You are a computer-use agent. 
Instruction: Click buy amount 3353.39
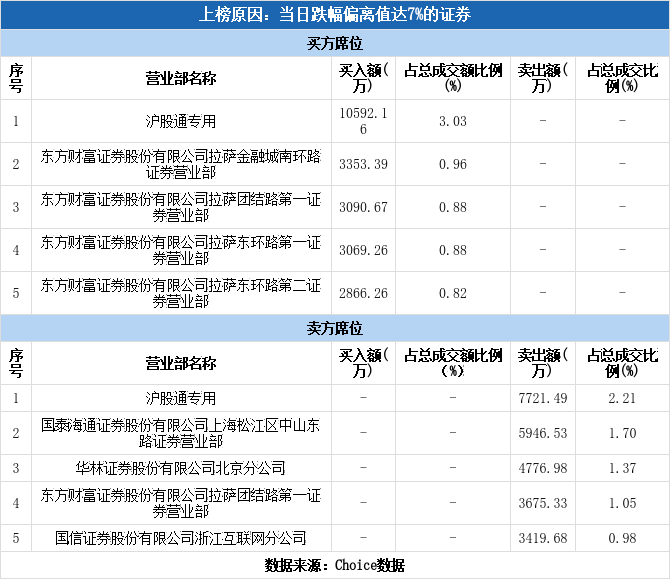(363, 164)
